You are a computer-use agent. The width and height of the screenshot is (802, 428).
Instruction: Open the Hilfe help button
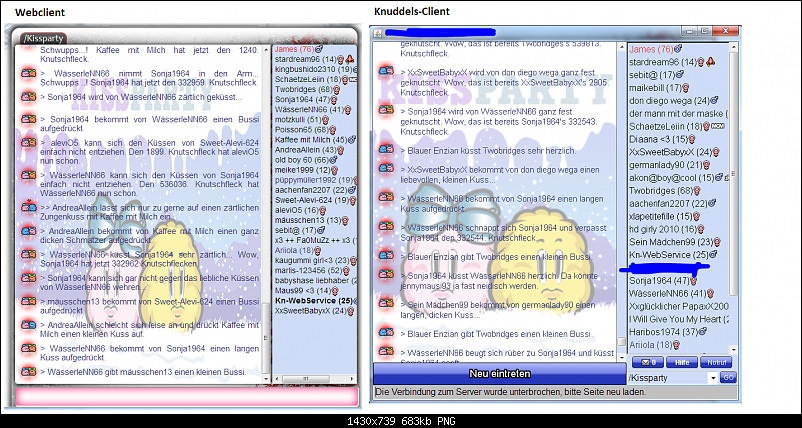(x=680, y=361)
